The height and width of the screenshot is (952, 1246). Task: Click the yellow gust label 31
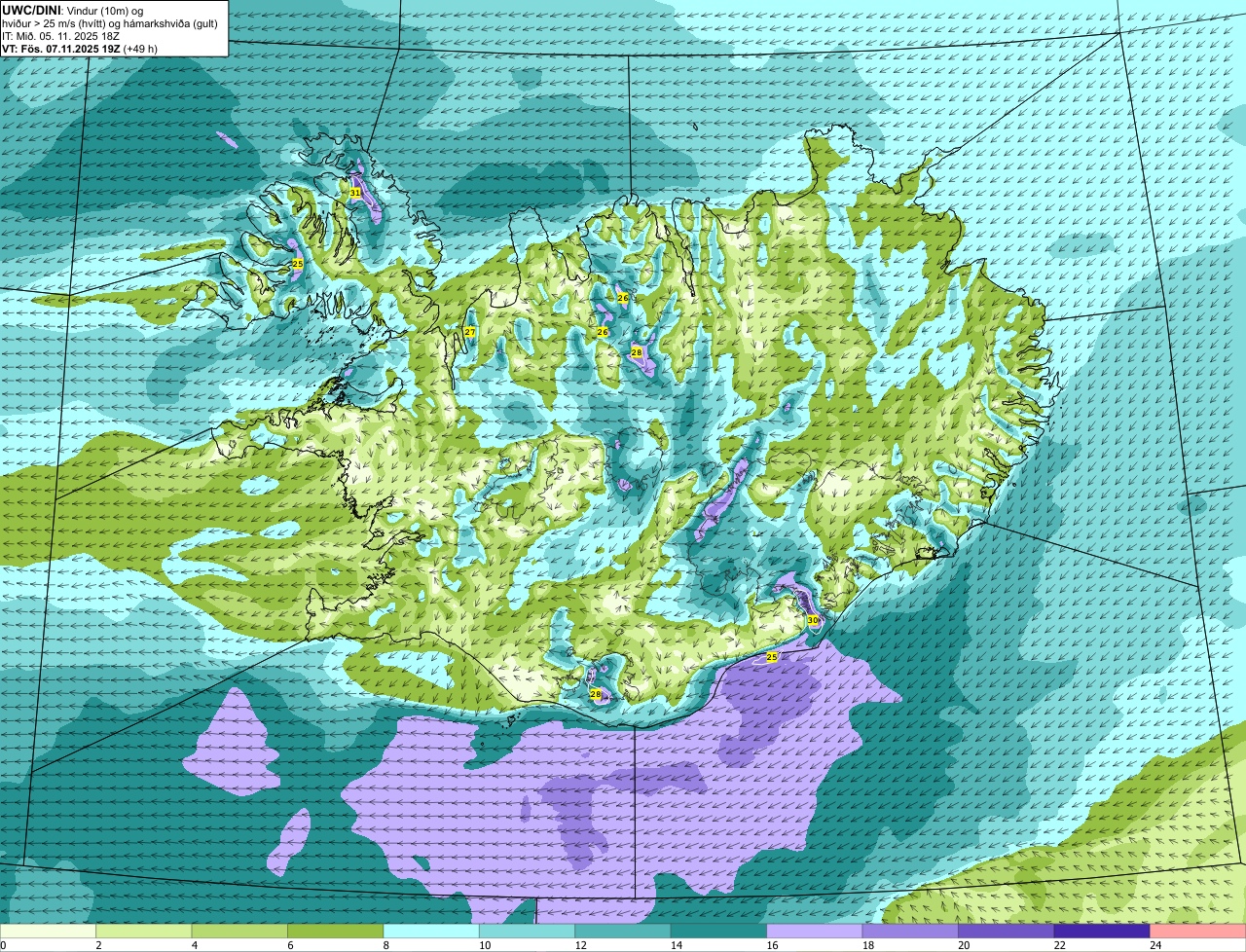355,193
